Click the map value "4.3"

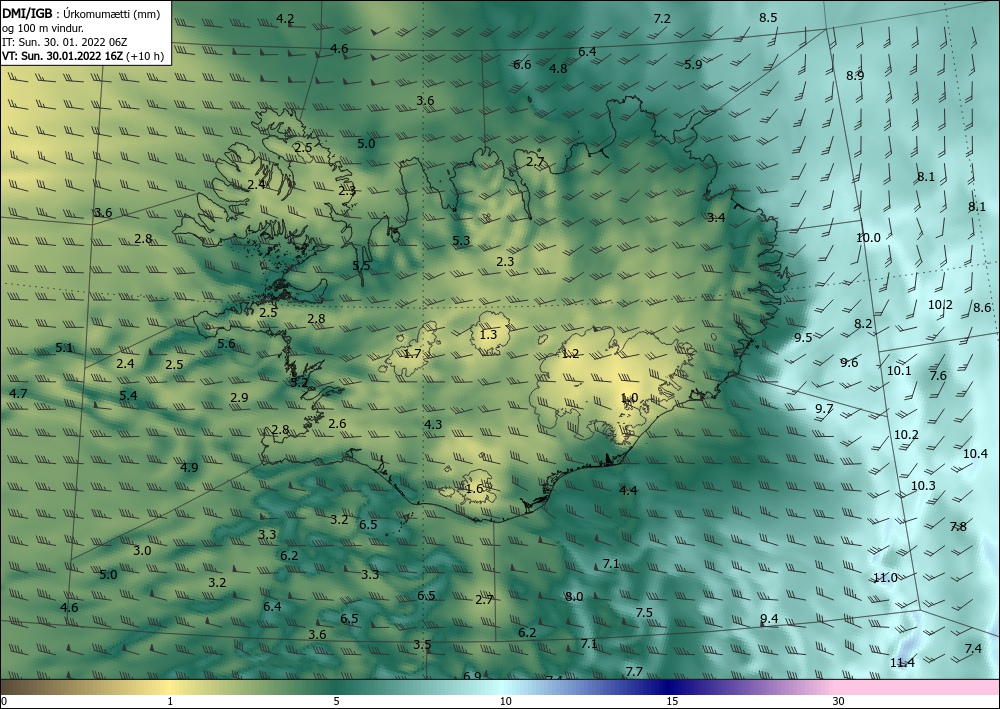pyautogui.click(x=433, y=424)
